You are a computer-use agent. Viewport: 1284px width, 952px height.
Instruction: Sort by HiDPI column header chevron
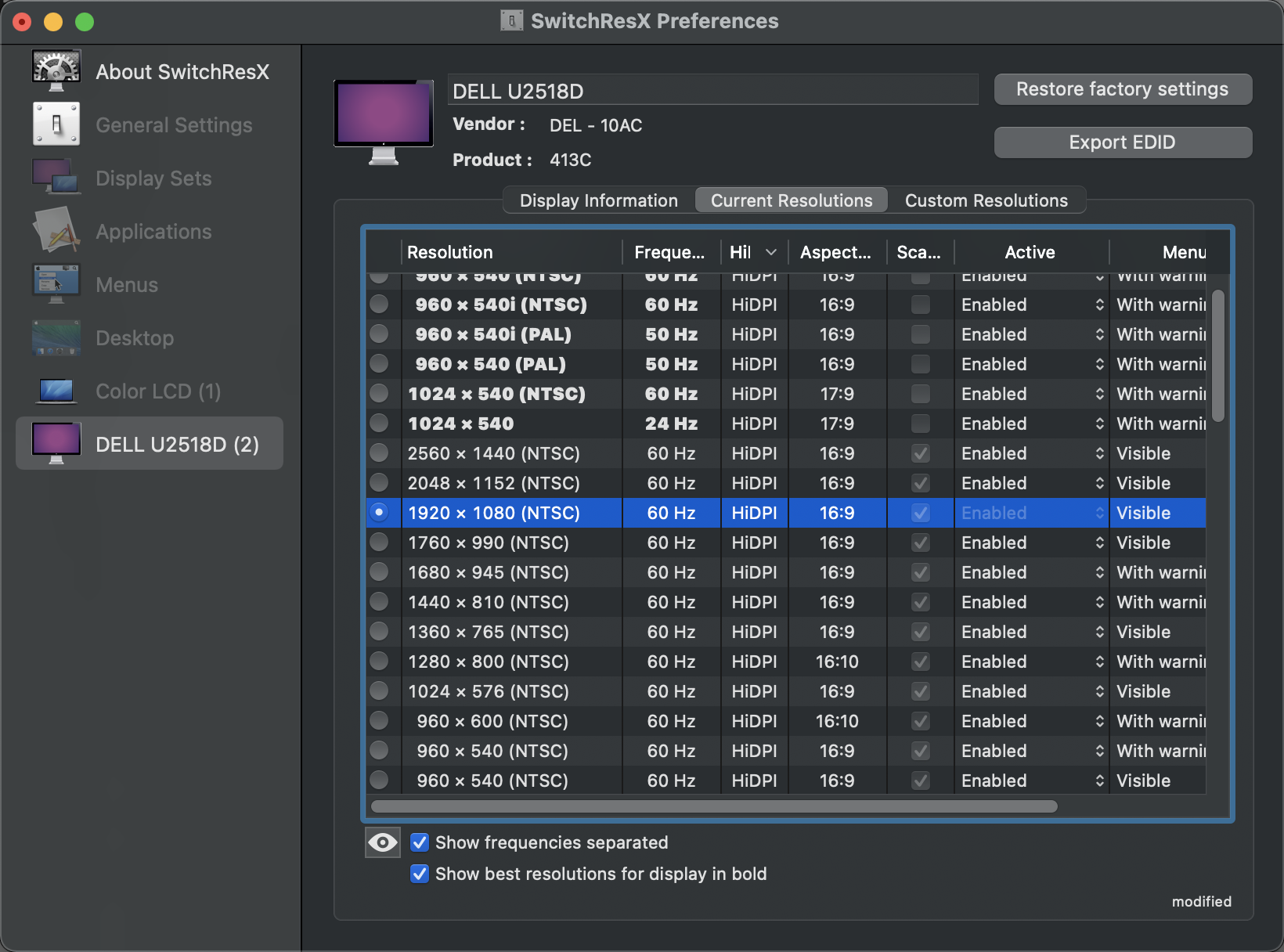[771, 252]
